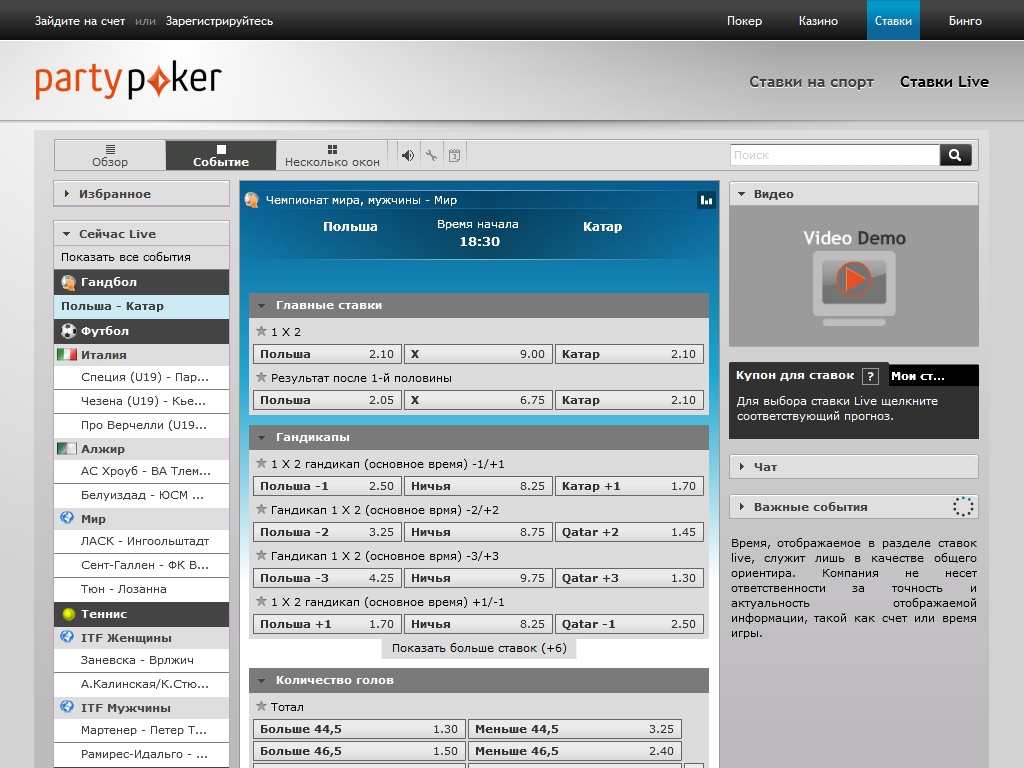Open settings via the wrench icon
This screenshot has height=768, width=1024.
[431, 155]
